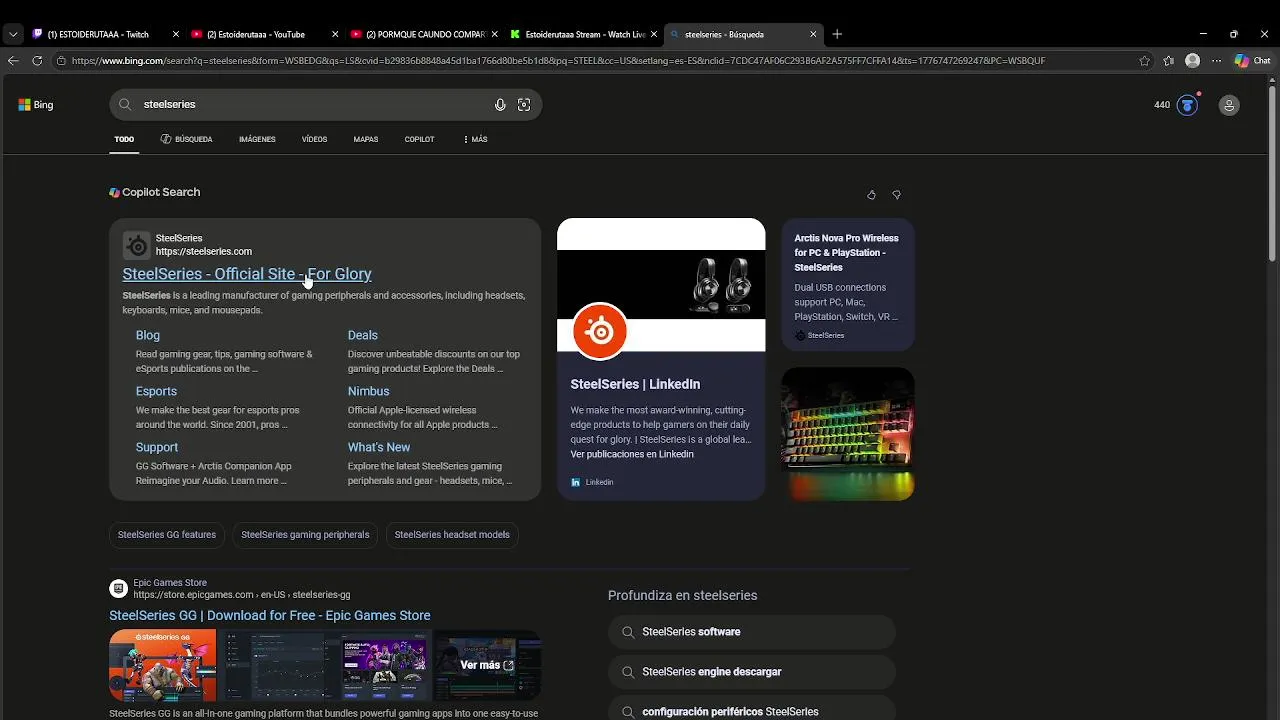This screenshot has height=720, width=1280.
Task: Open SteelSeries | LinkedIn card title
Action: pos(635,384)
